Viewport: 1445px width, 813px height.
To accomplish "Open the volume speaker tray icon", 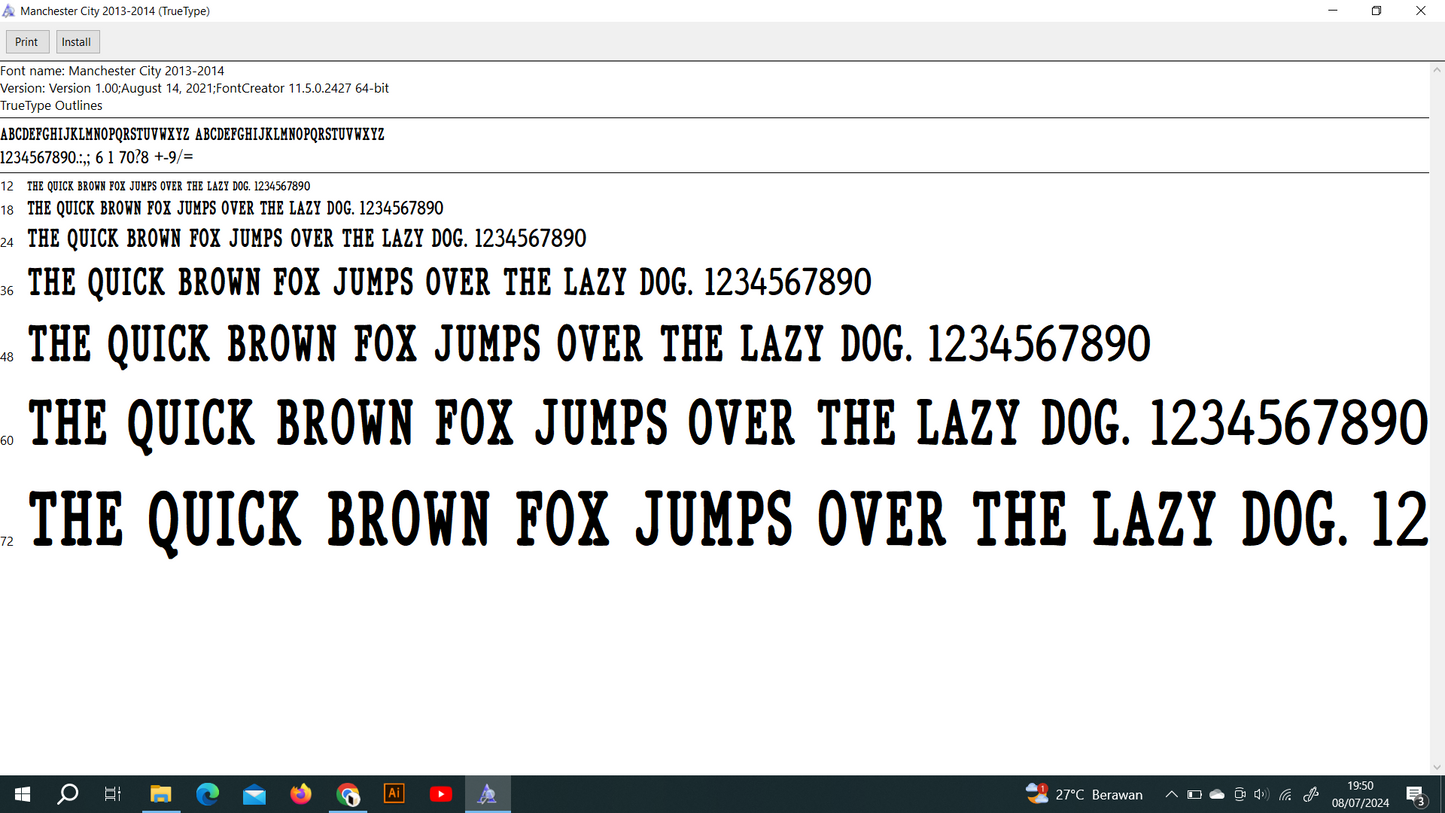I will pos(1261,795).
